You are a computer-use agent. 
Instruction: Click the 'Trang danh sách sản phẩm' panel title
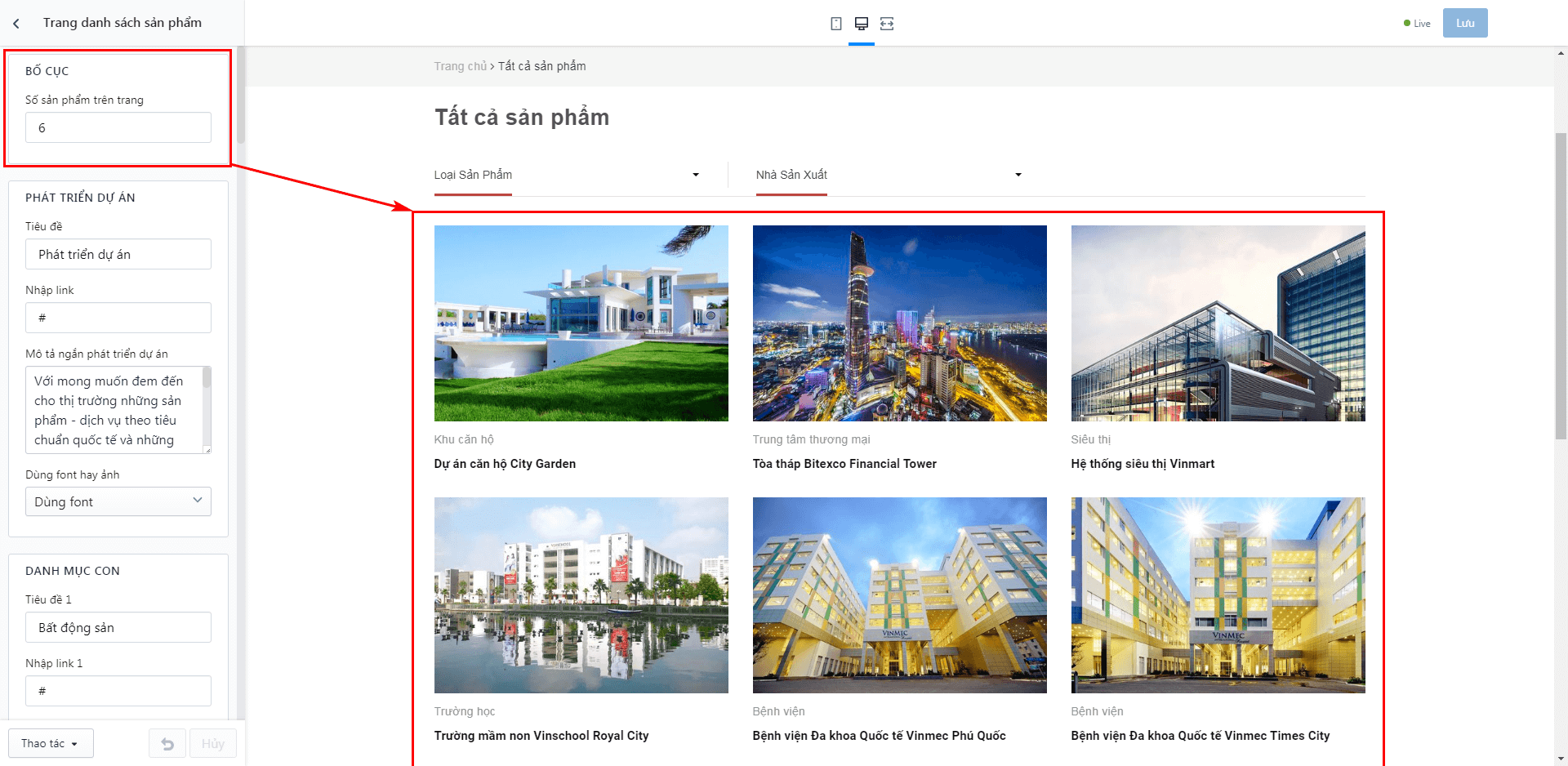[x=122, y=23]
